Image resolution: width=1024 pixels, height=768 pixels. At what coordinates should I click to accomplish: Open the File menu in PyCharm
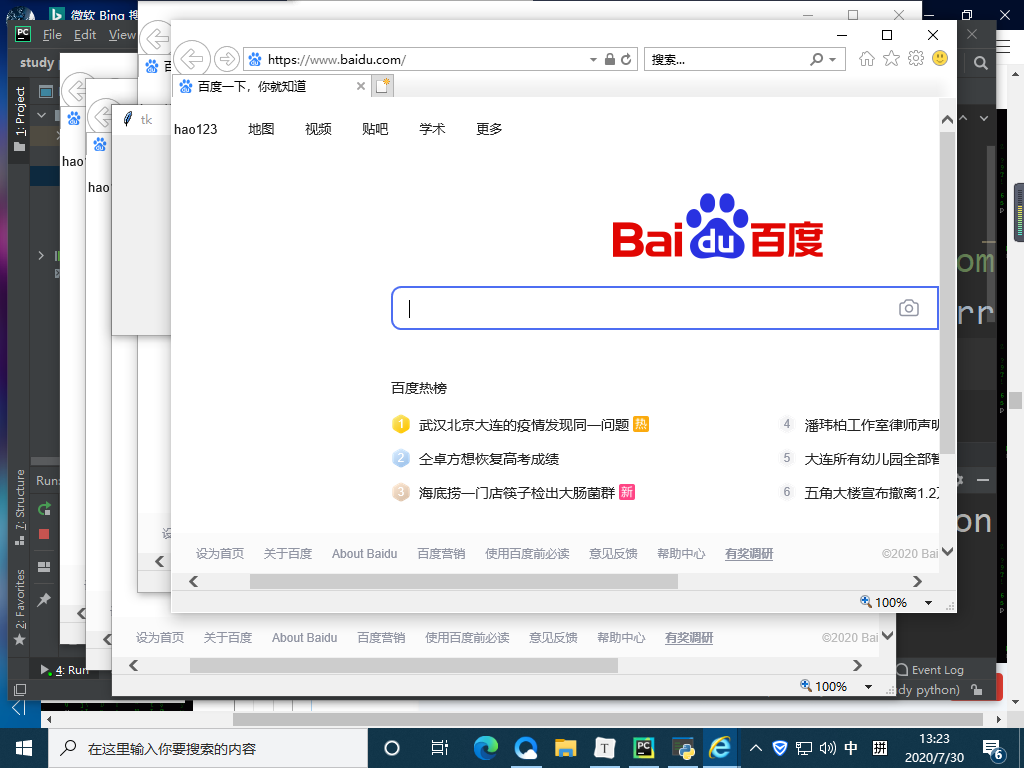pyautogui.click(x=52, y=35)
